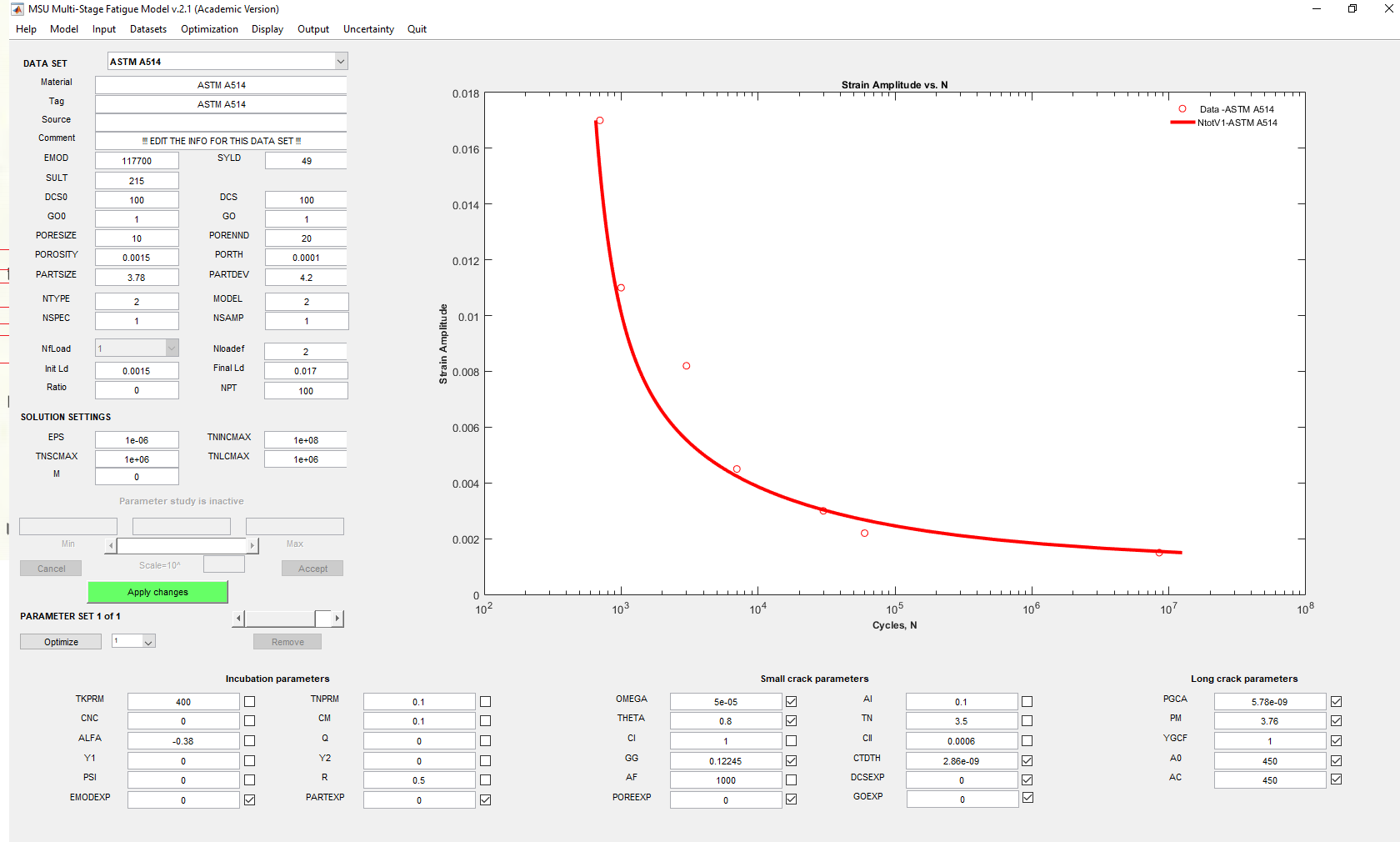Image resolution: width=1400 pixels, height=842 pixels.
Task: Toggle the OMEGA parameter checkbox
Action: click(x=791, y=702)
